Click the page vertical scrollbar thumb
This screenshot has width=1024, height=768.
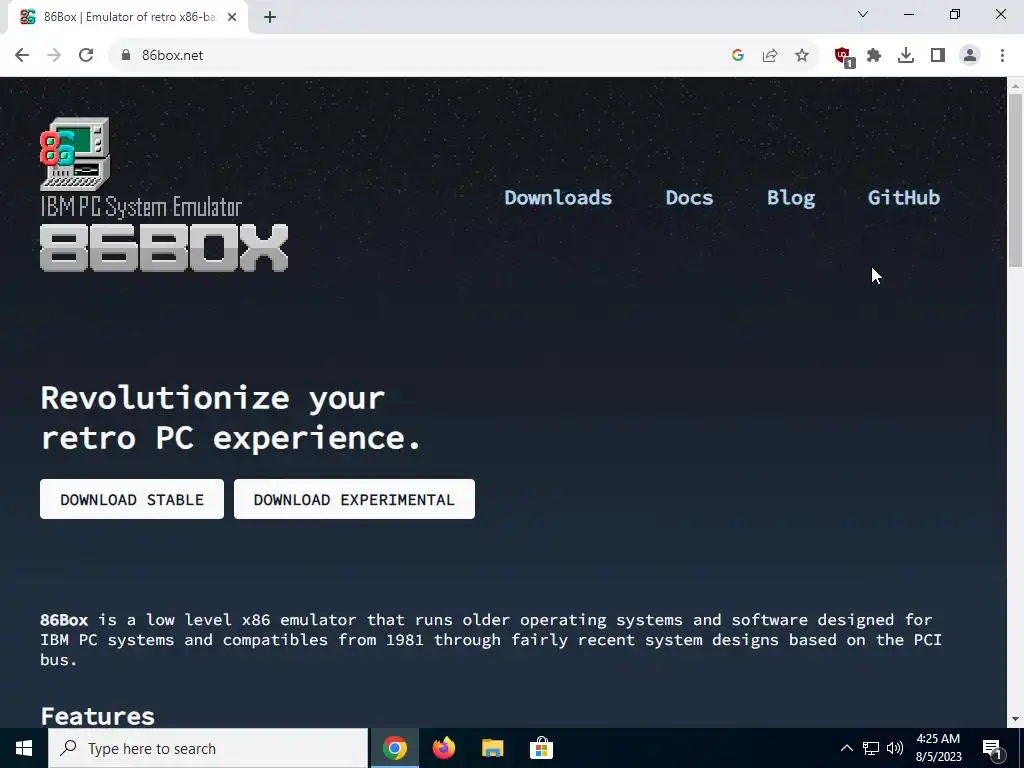(1015, 180)
